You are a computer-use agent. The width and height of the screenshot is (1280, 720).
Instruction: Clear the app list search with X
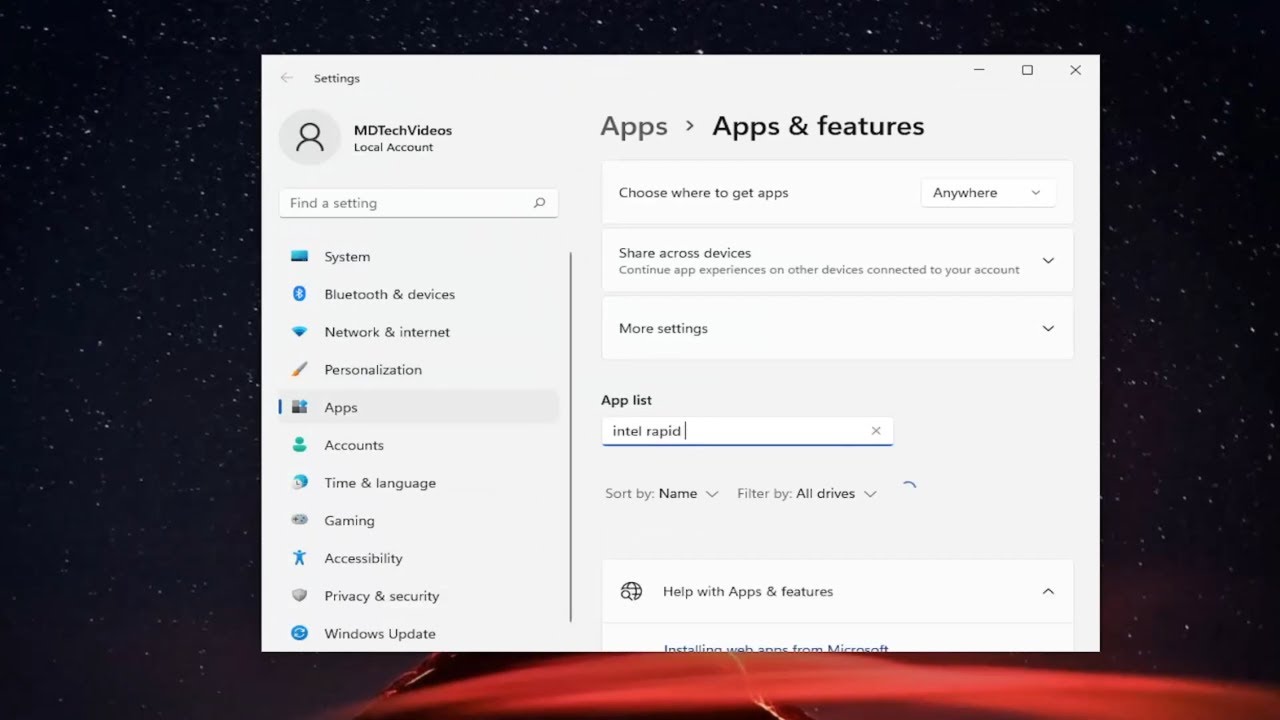(x=876, y=431)
